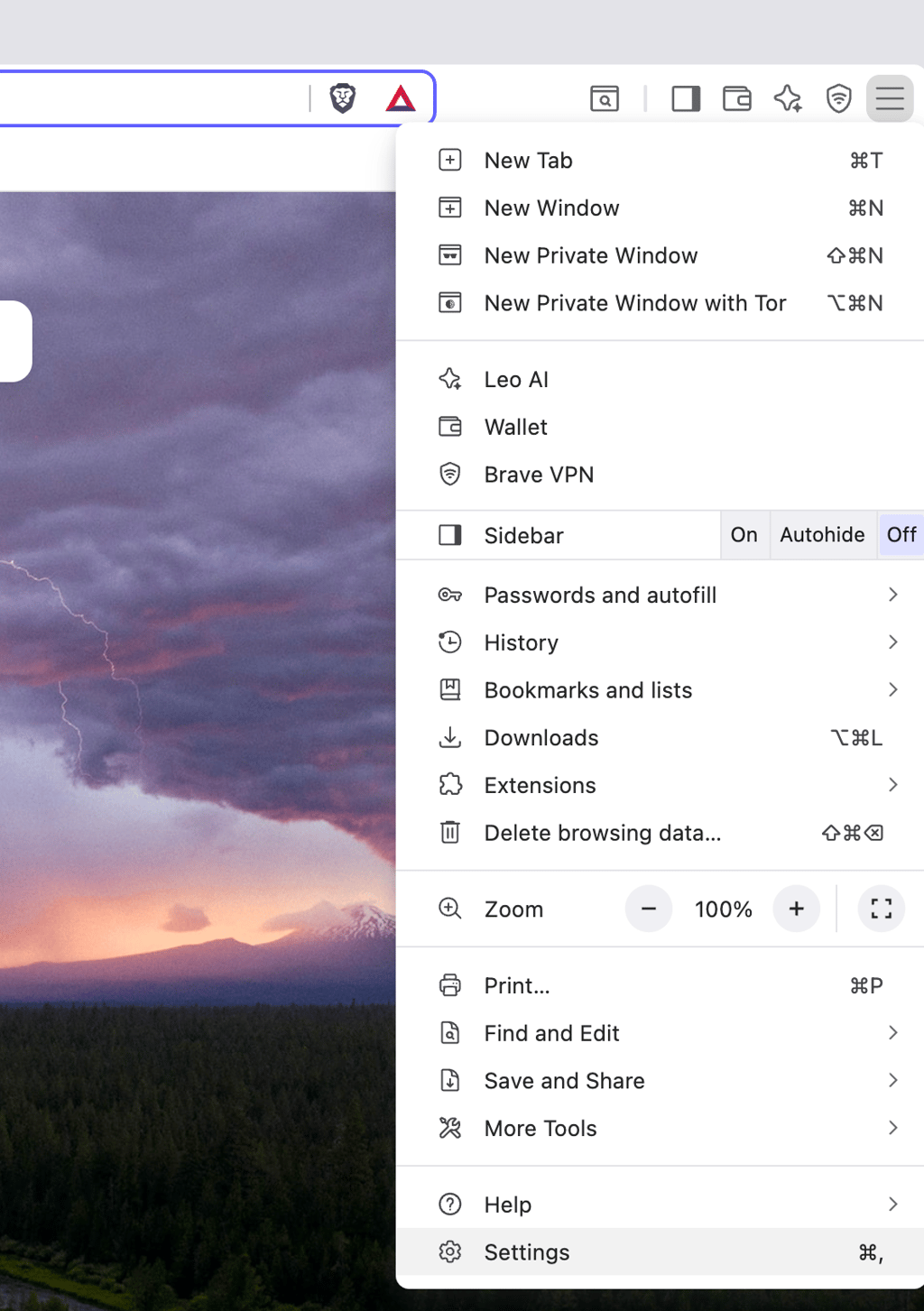Click the More Tools wrench icon
This screenshot has height=1311, width=924.
tap(450, 1128)
